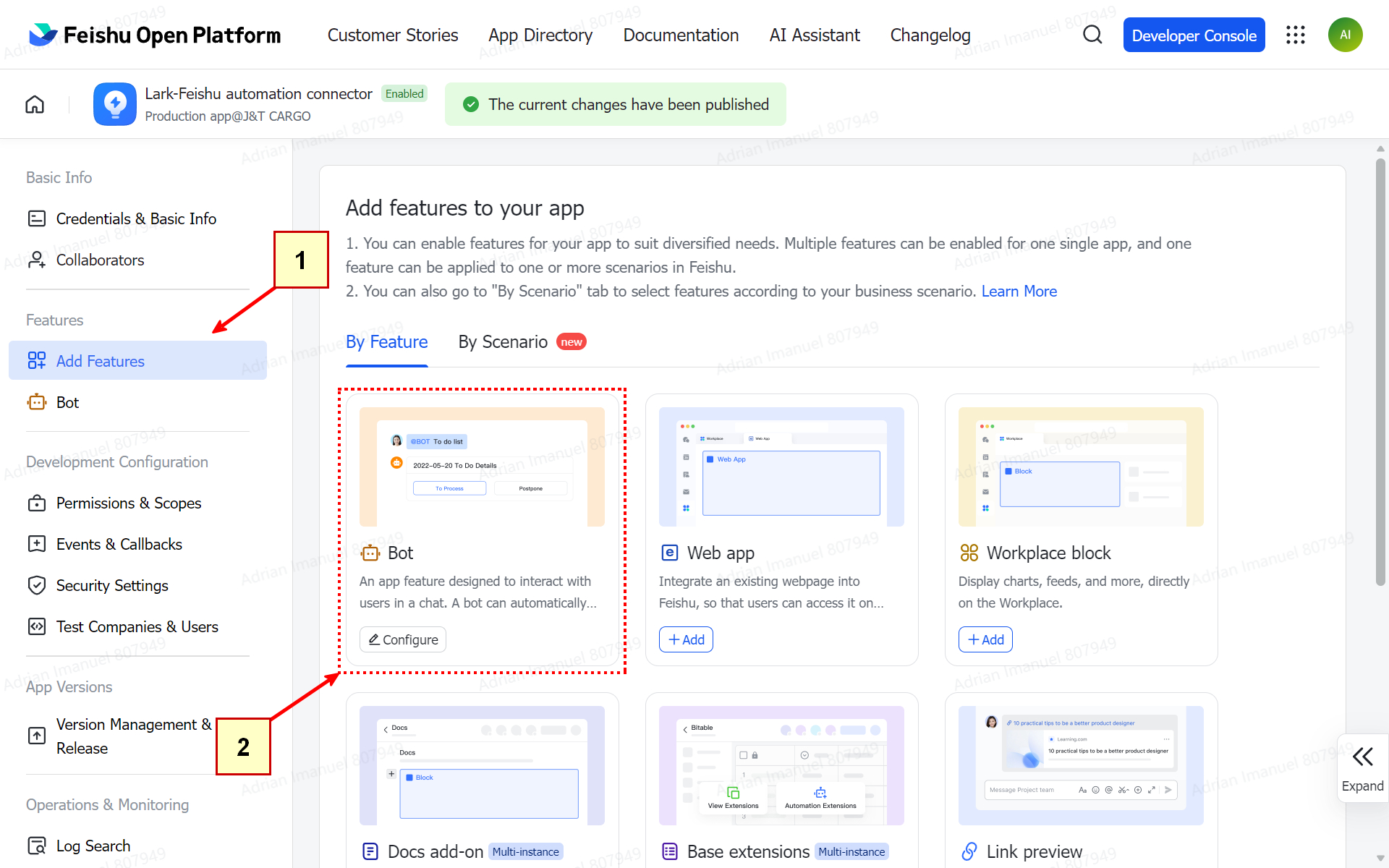1389x868 pixels.
Task: Click the page vertical scrollbar thumb
Action: click(x=1380, y=373)
